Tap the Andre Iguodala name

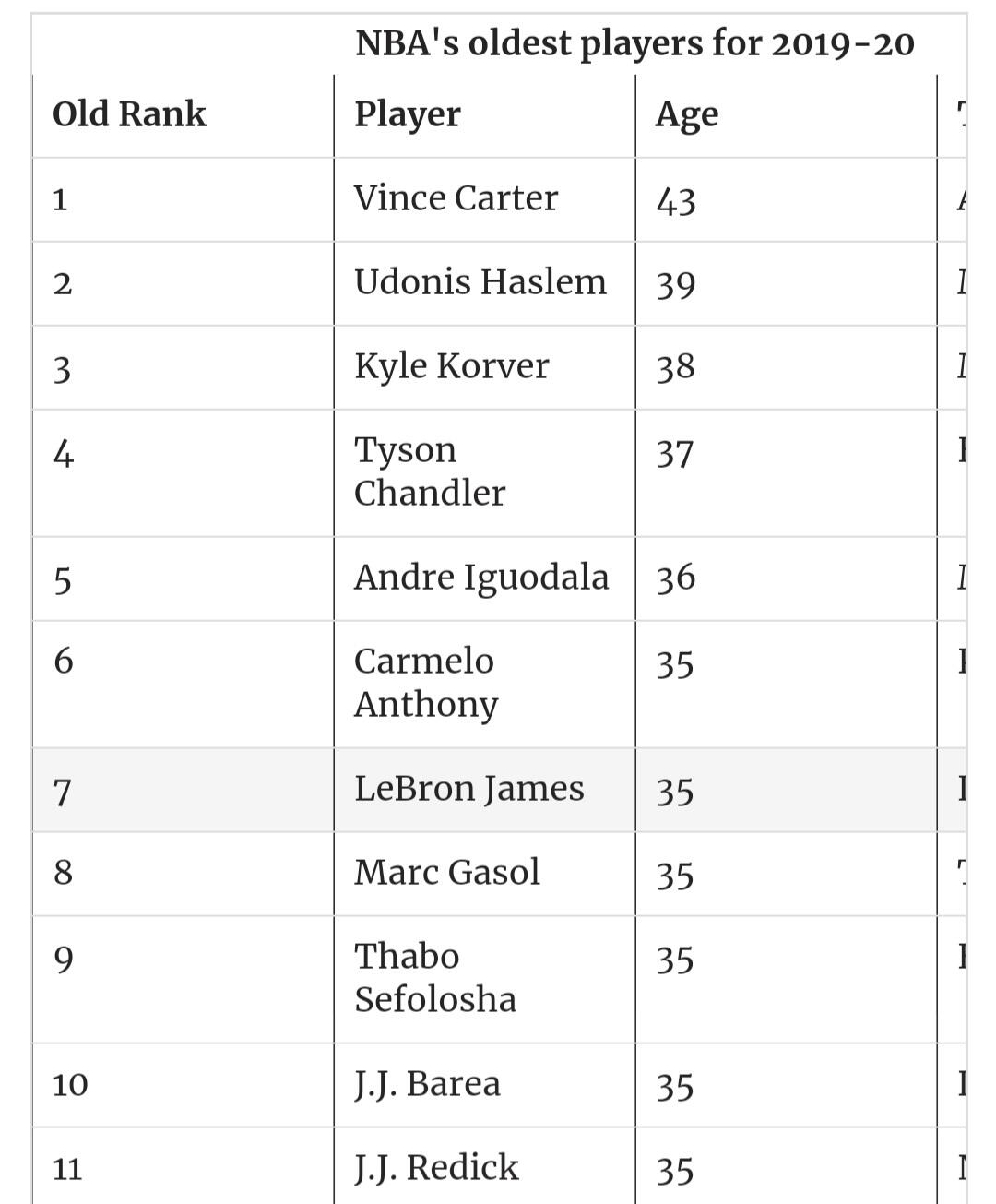481,578
